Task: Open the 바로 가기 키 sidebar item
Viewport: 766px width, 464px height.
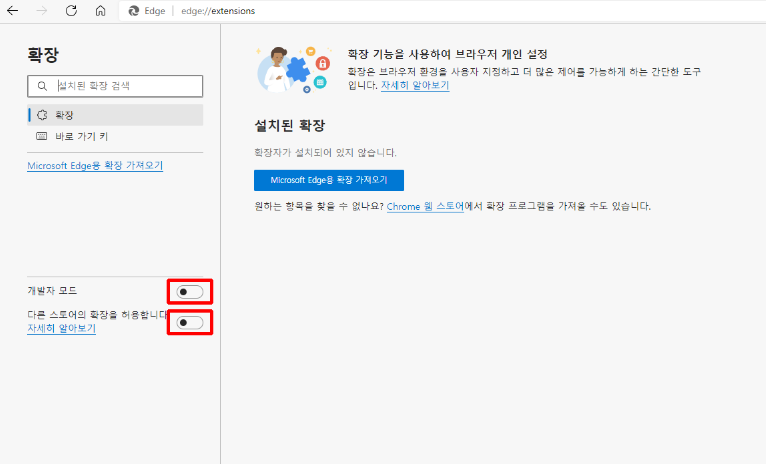Action: (115, 136)
